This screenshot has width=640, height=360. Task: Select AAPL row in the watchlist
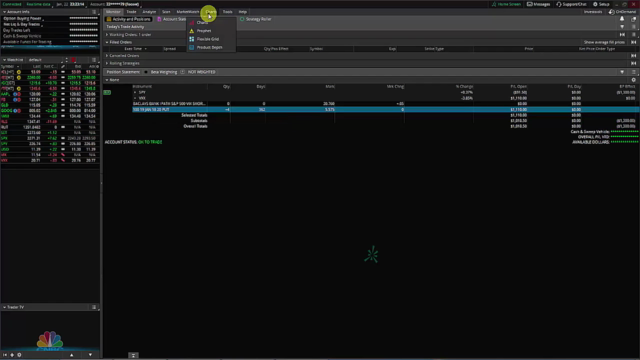[50, 94]
